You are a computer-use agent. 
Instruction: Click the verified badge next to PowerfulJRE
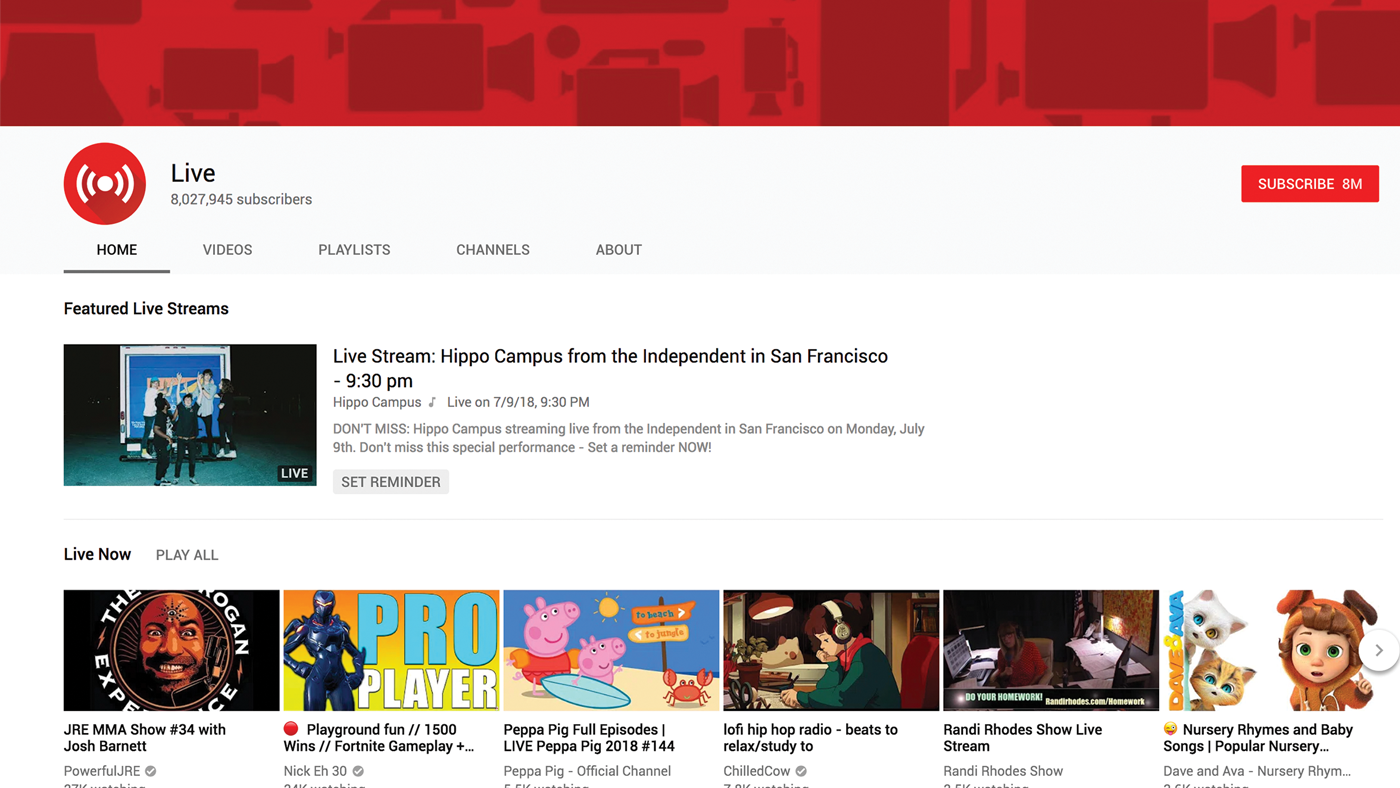pyautogui.click(x=148, y=771)
